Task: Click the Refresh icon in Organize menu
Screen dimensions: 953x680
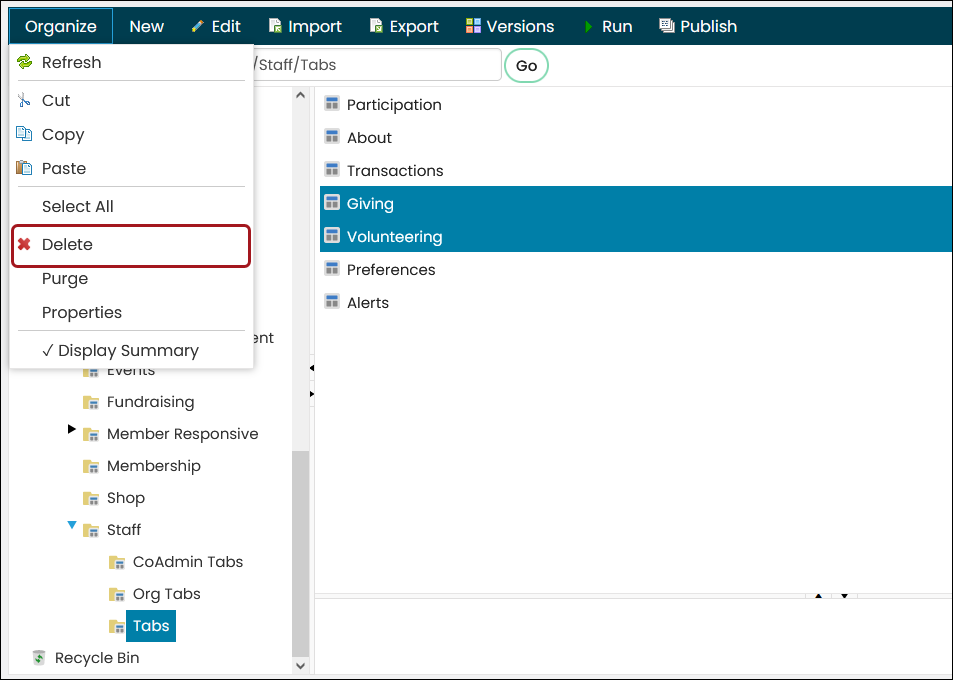Action: point(24,61)
